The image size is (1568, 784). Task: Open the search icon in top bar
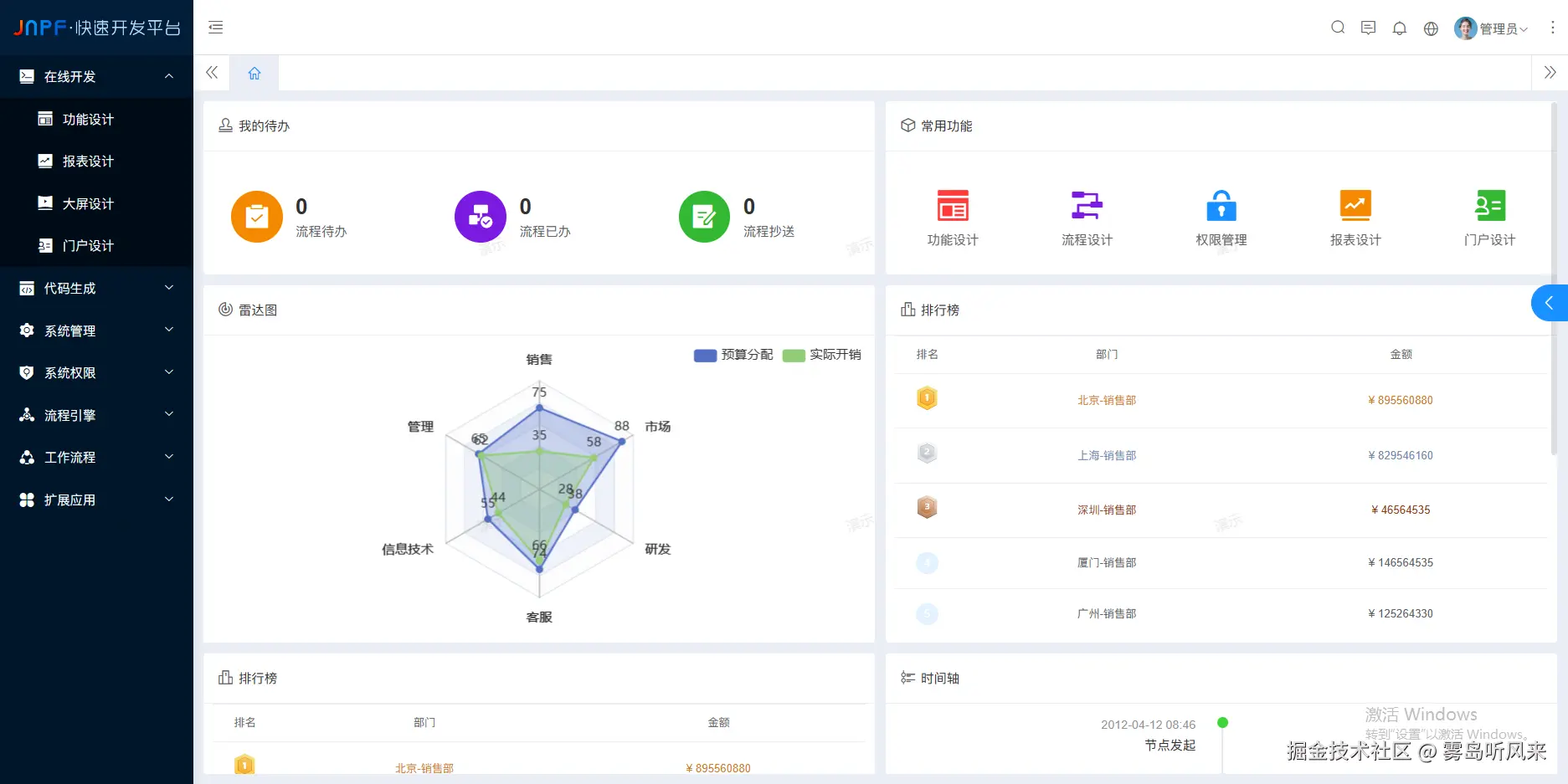(1338, 28)
